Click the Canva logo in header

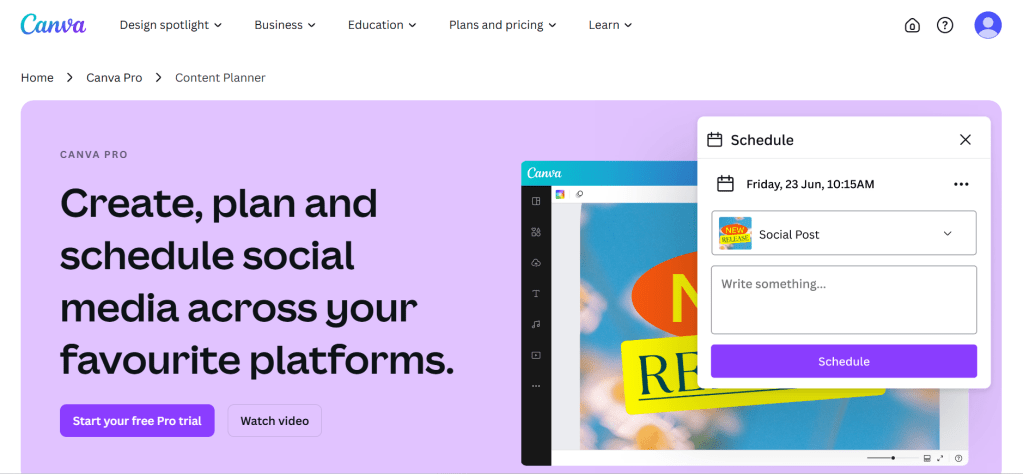tap(53, 24)
